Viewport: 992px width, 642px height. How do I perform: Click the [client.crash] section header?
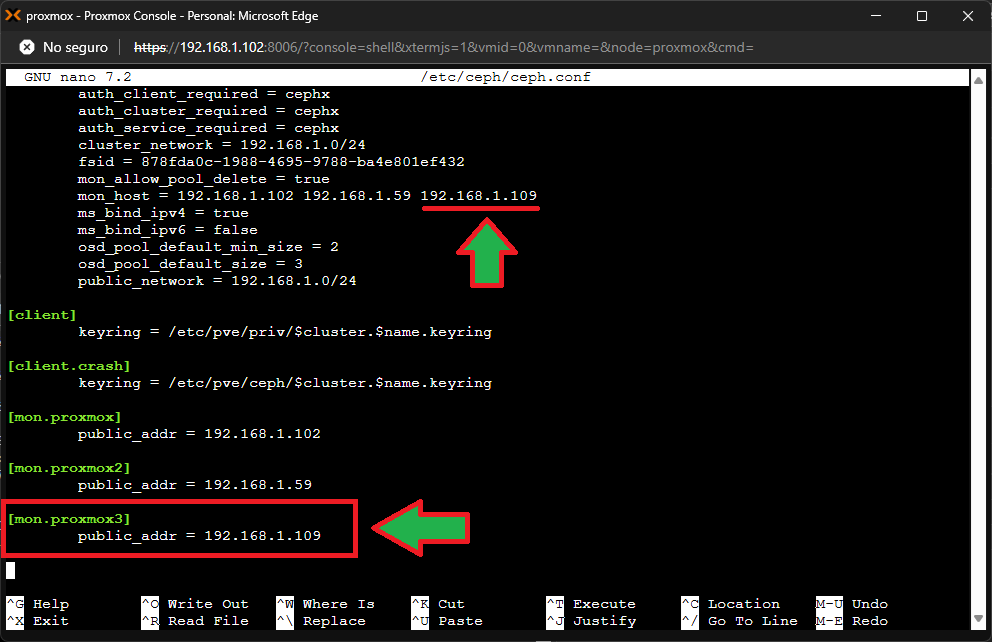(x=69, y=366)
